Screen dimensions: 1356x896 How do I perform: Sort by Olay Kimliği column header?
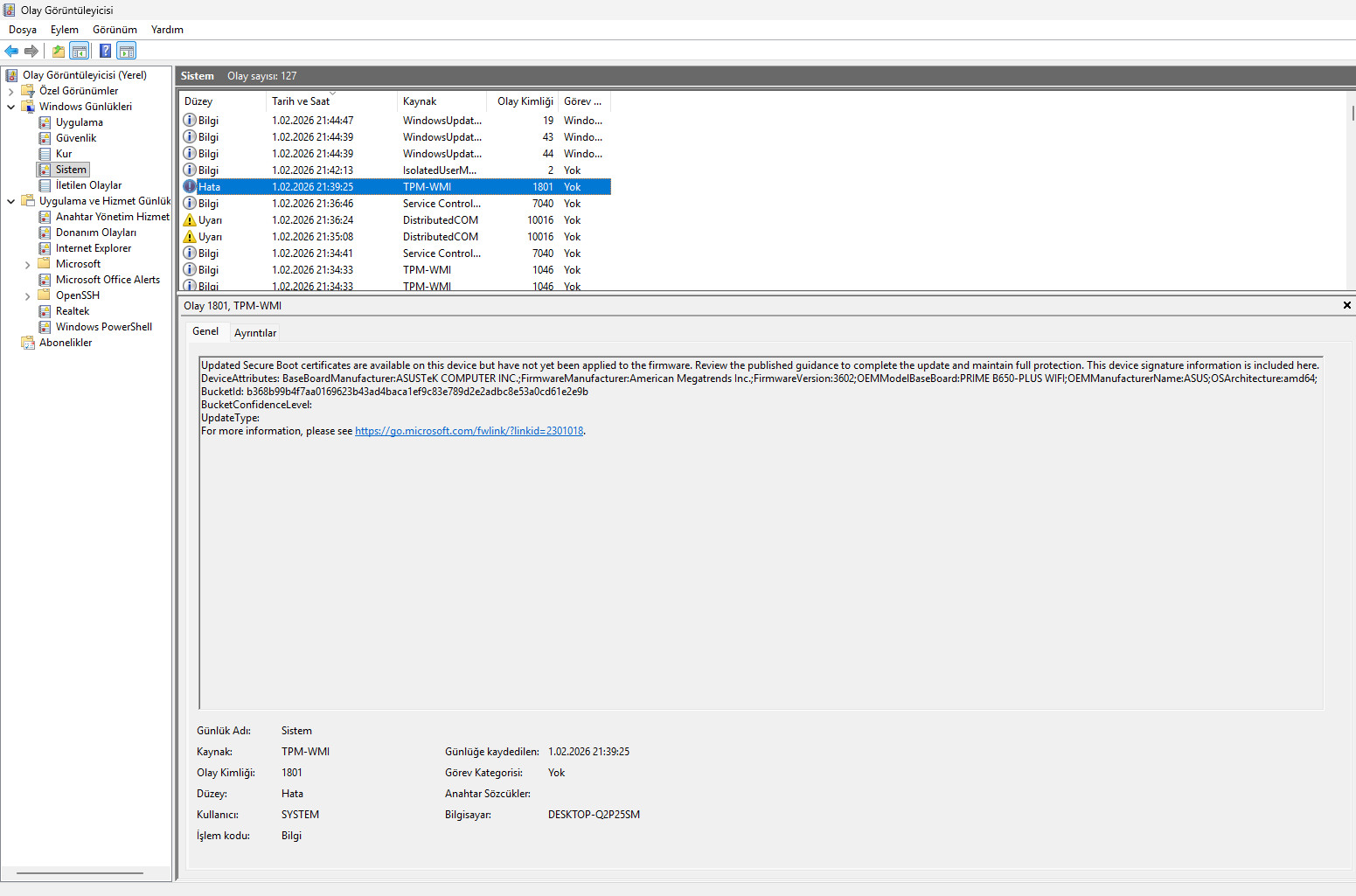[522, 101]
